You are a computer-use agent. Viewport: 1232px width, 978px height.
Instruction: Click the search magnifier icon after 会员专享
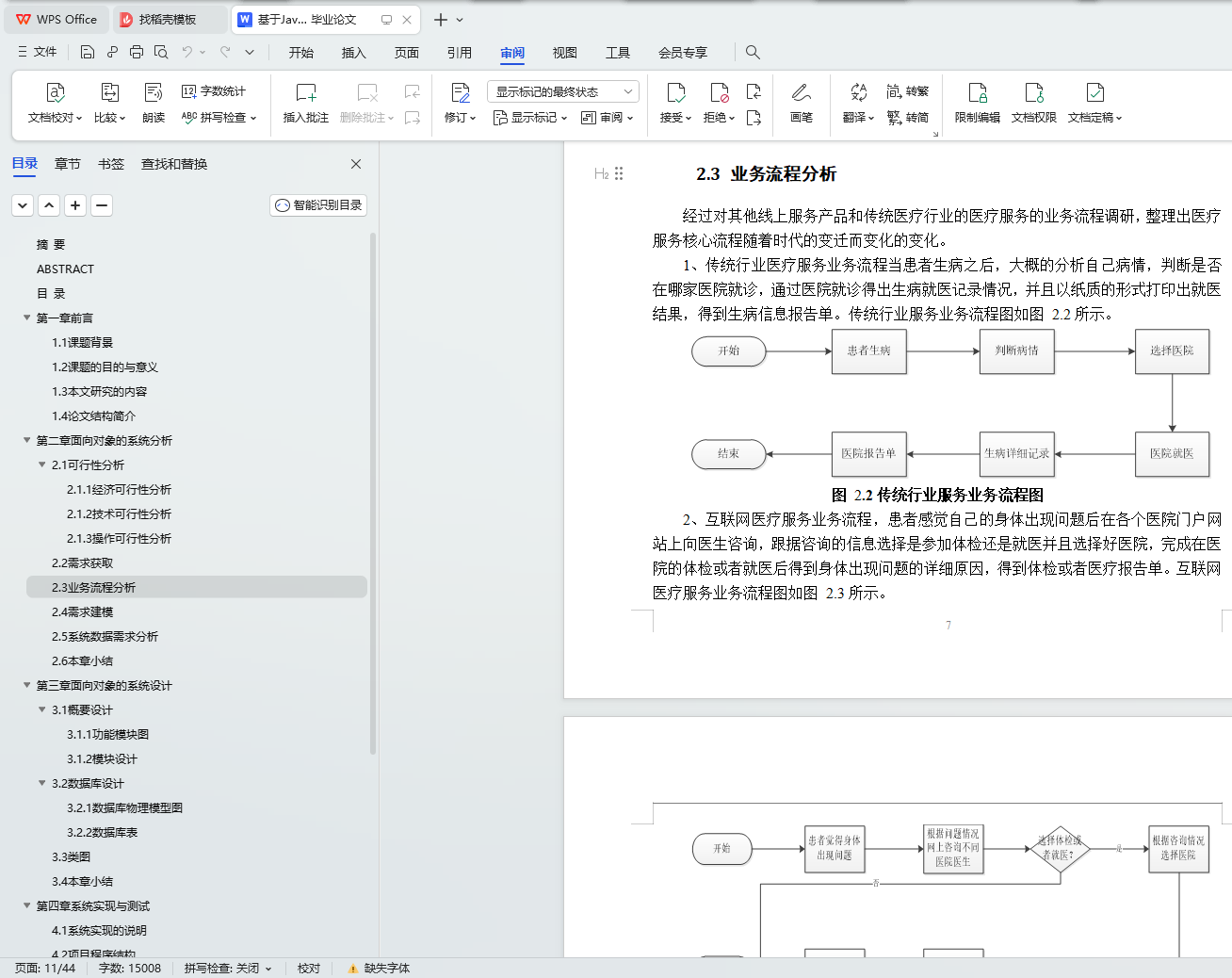click(753, 52)
